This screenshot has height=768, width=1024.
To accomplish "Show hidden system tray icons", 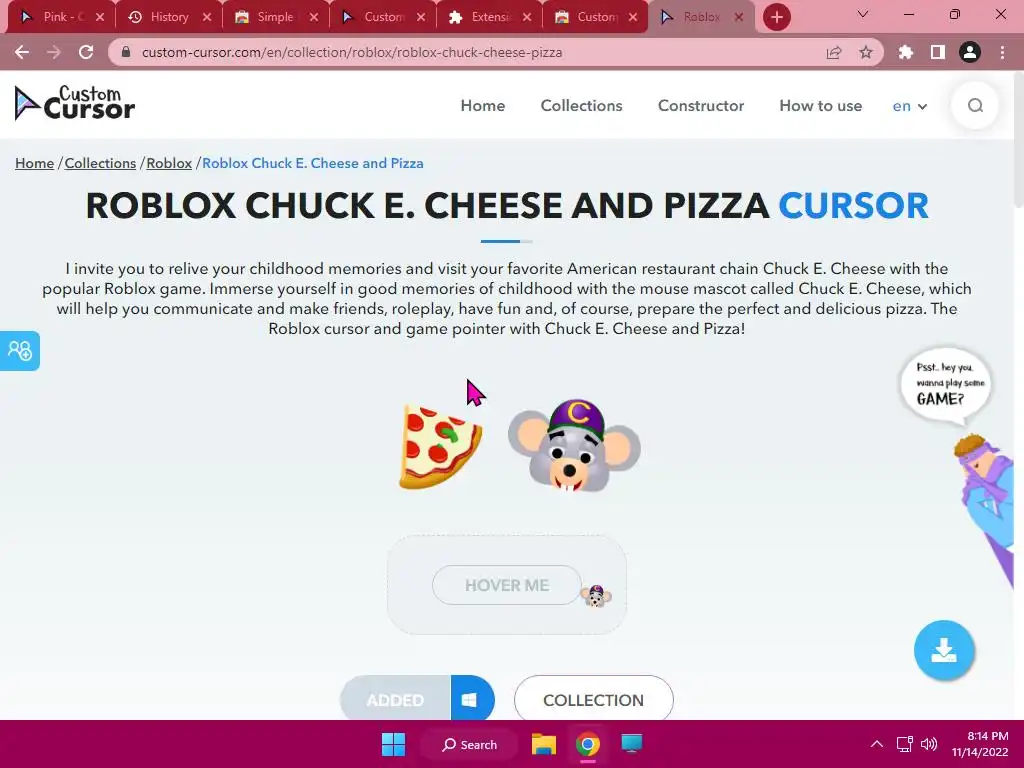I will [x=877, y=744].
